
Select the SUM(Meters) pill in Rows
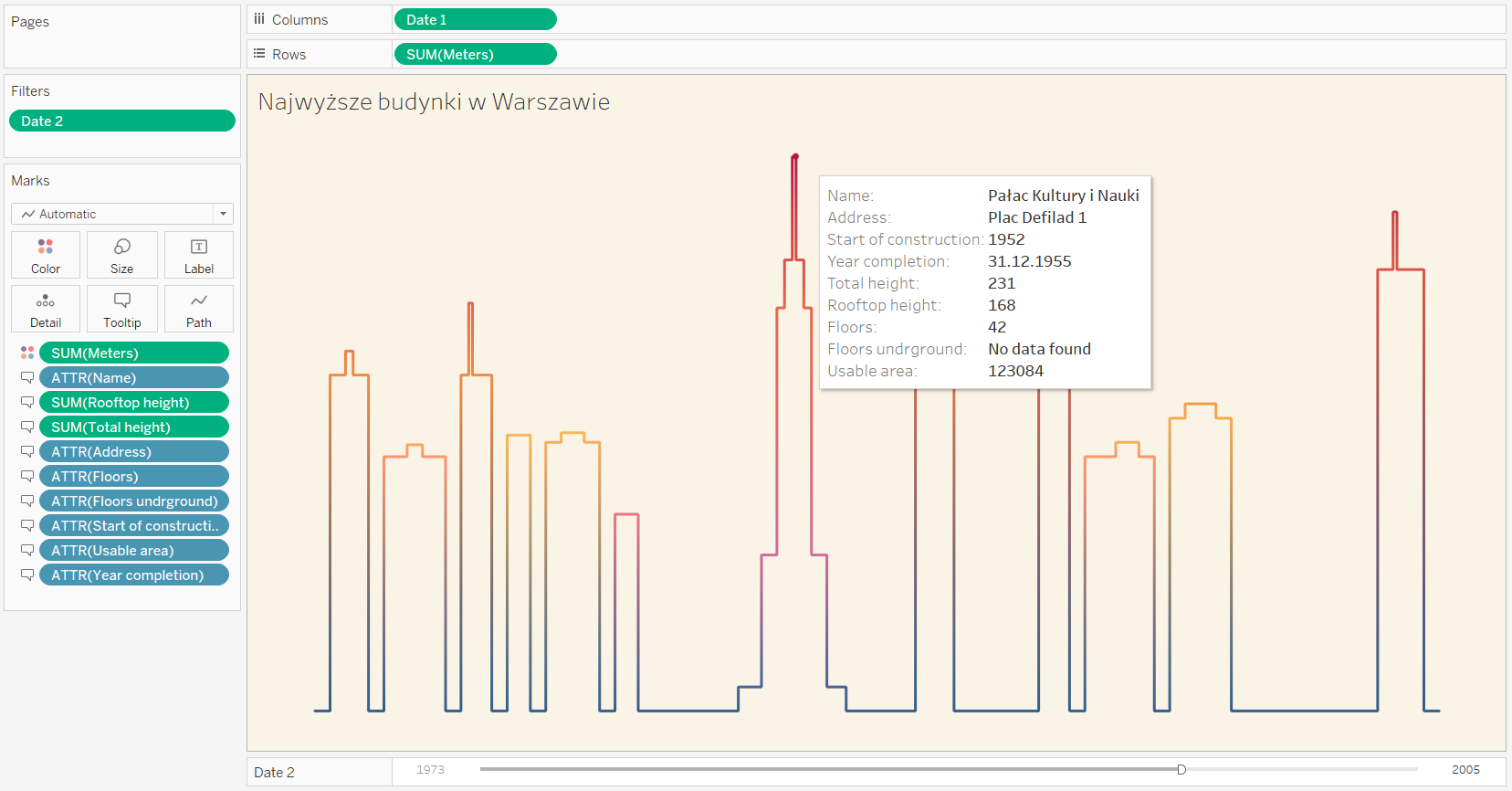coord(475,54)
